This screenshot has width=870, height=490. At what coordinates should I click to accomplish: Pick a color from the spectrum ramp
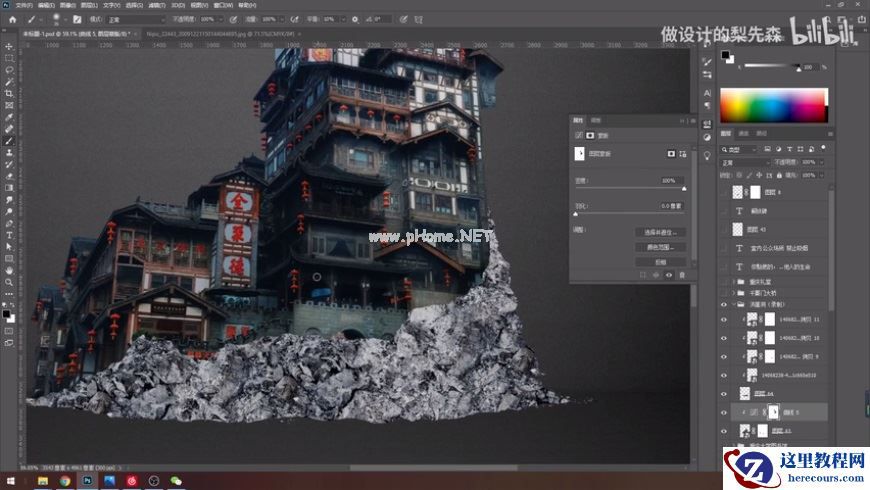(x=773, y=105)
